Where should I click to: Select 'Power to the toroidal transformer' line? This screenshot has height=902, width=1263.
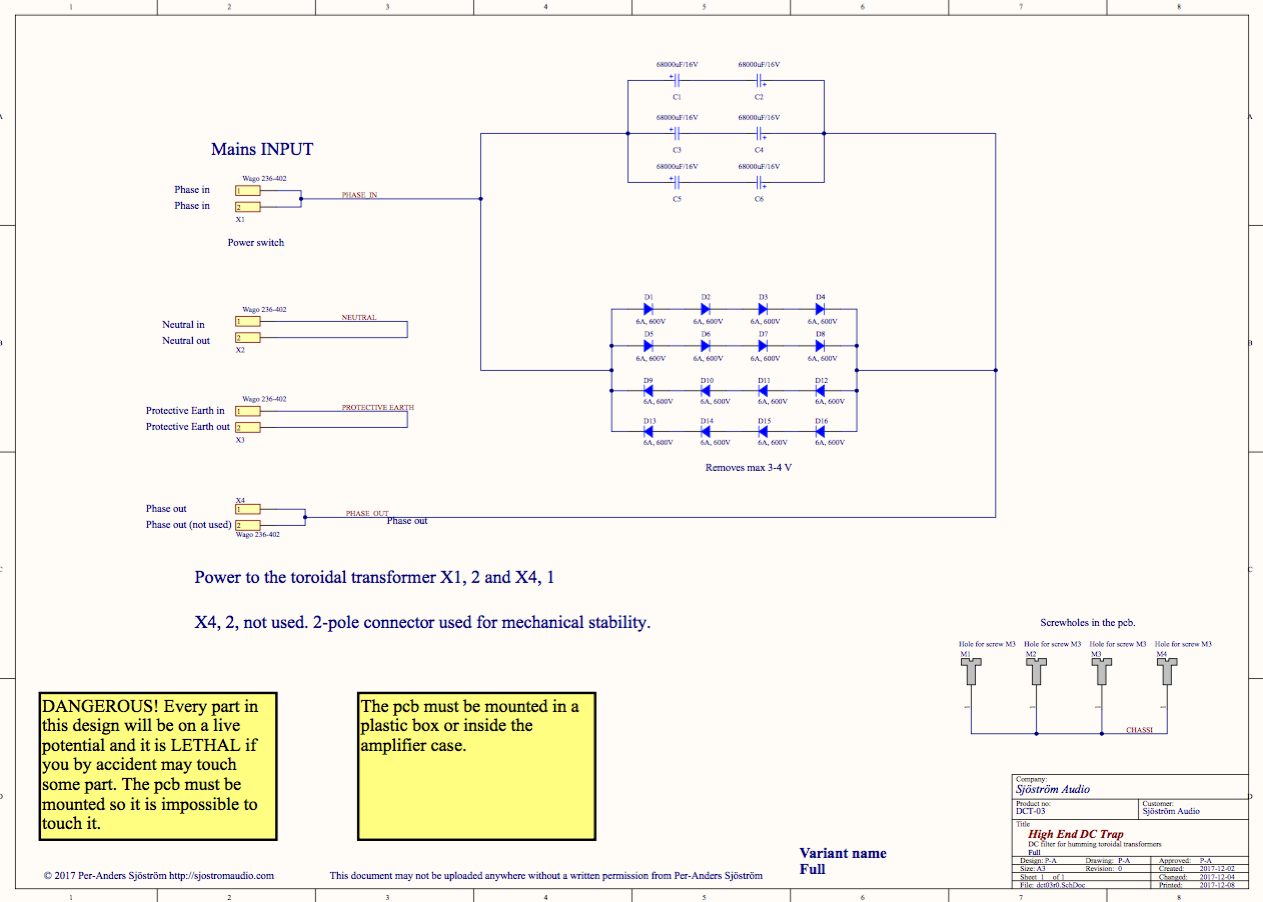[x=375, y=578]
